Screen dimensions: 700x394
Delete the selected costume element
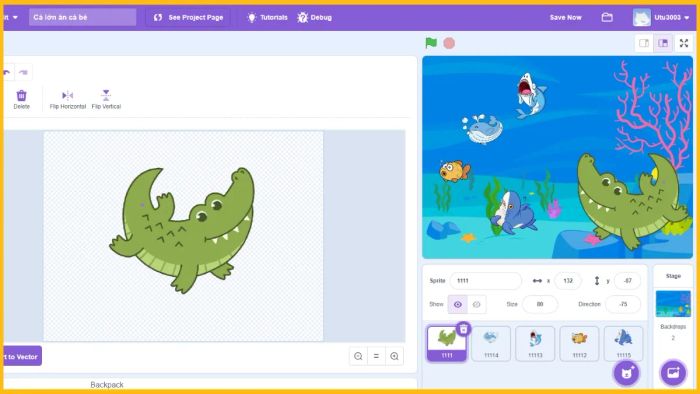[21, 100]
